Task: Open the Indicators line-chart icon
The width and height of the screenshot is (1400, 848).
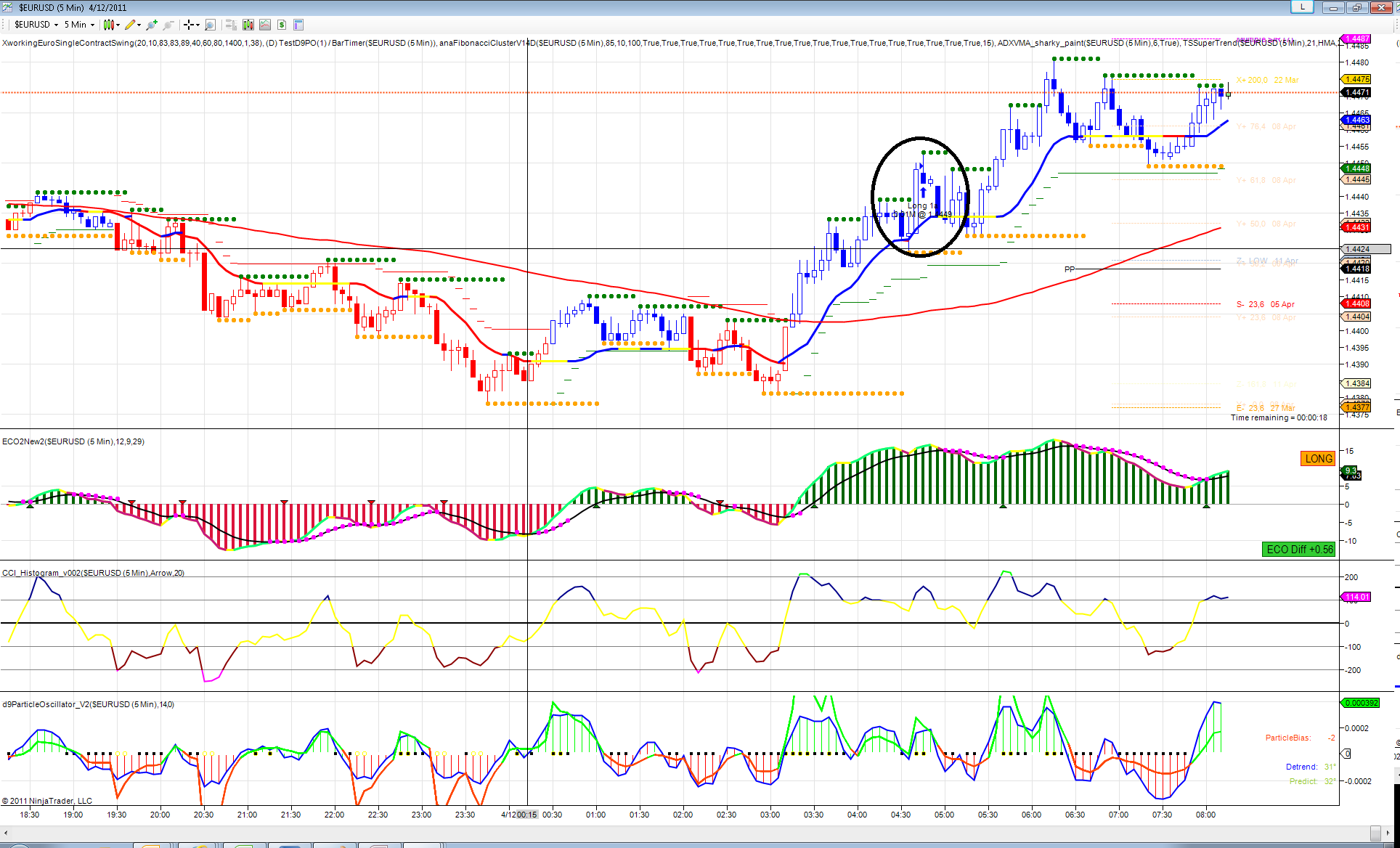Action: pyautogui.click(x=265, y=25)
